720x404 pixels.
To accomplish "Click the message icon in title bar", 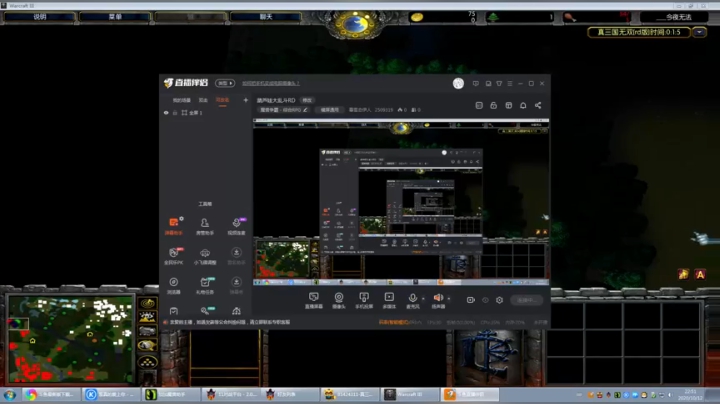I will 476,84.
